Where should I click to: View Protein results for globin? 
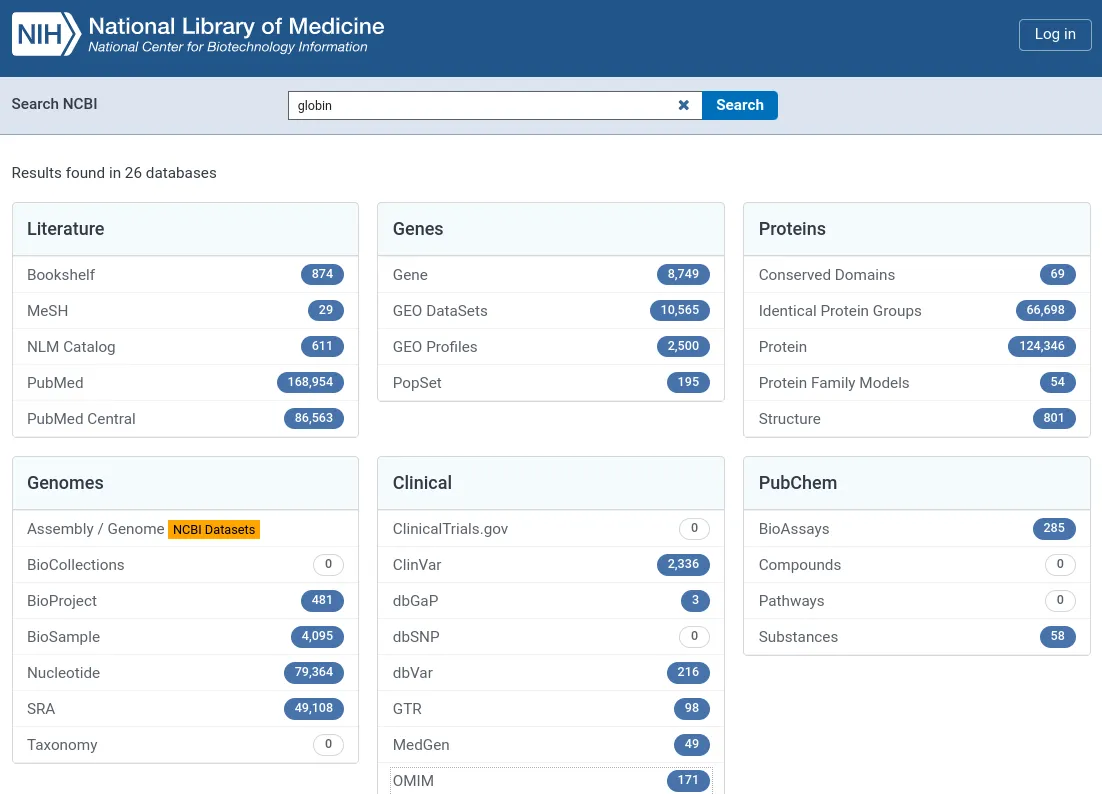(x=782, y=346)
